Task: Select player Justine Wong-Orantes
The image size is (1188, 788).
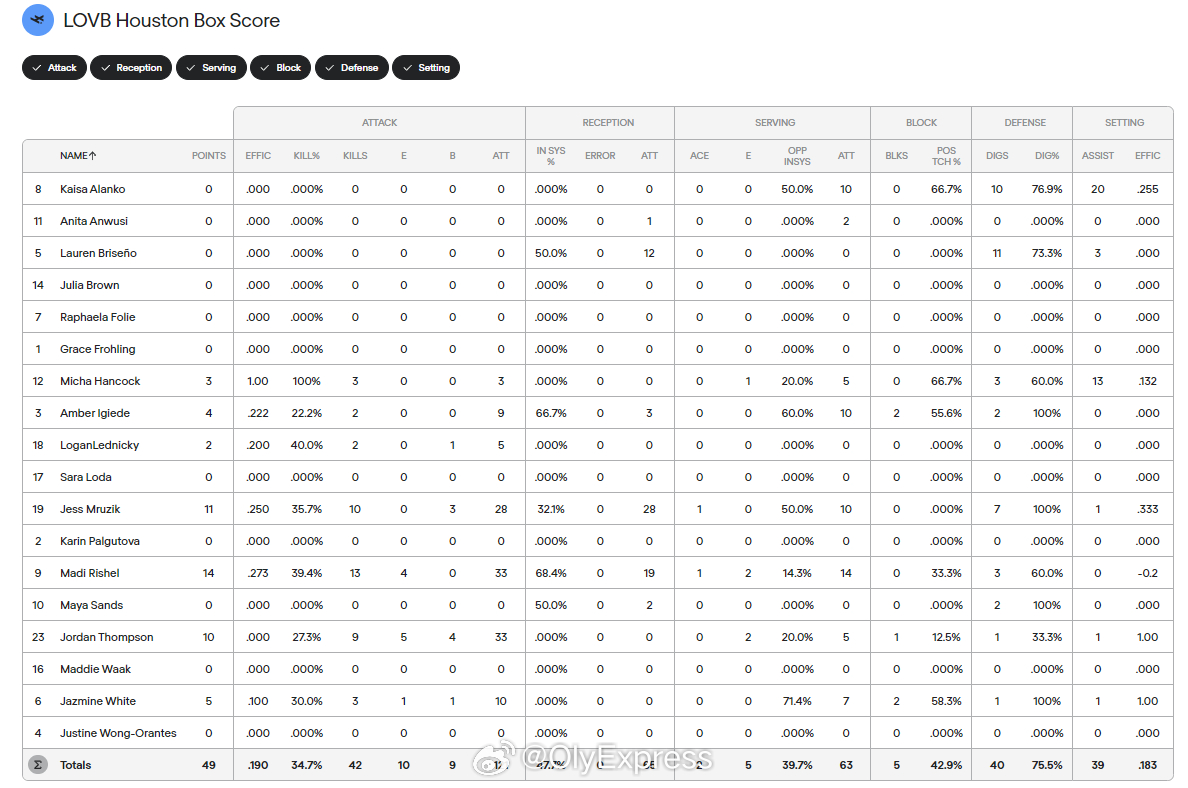Action: coord(118,733)
